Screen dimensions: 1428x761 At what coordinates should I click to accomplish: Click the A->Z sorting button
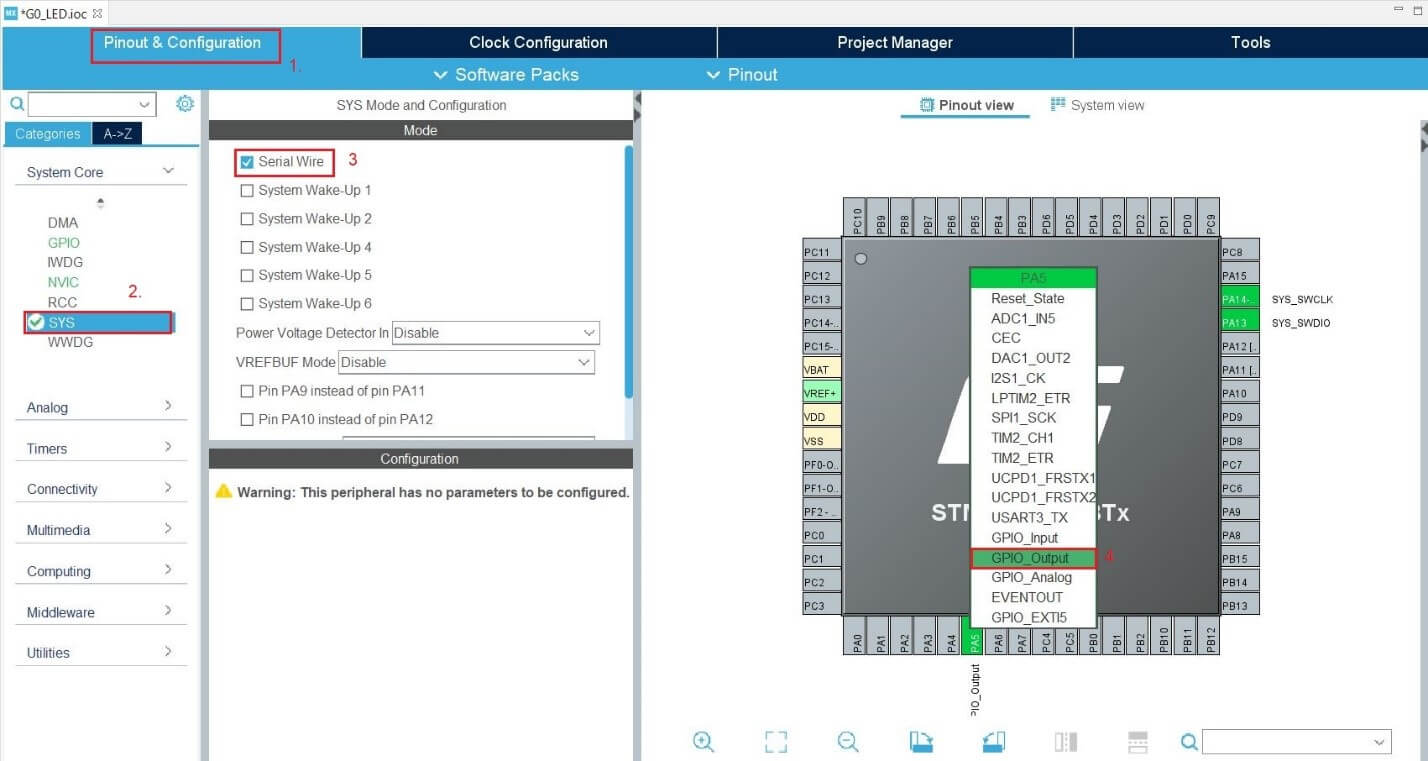pyautogui.click(x=117, y=133)
